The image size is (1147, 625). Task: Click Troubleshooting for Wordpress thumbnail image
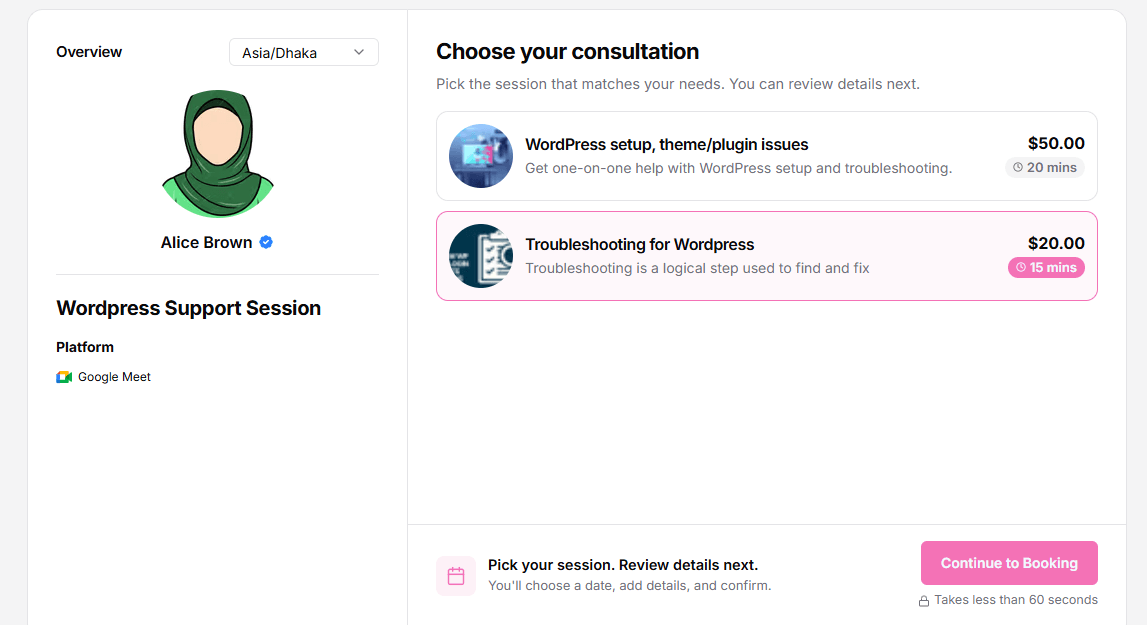click(x=481, y=256)
